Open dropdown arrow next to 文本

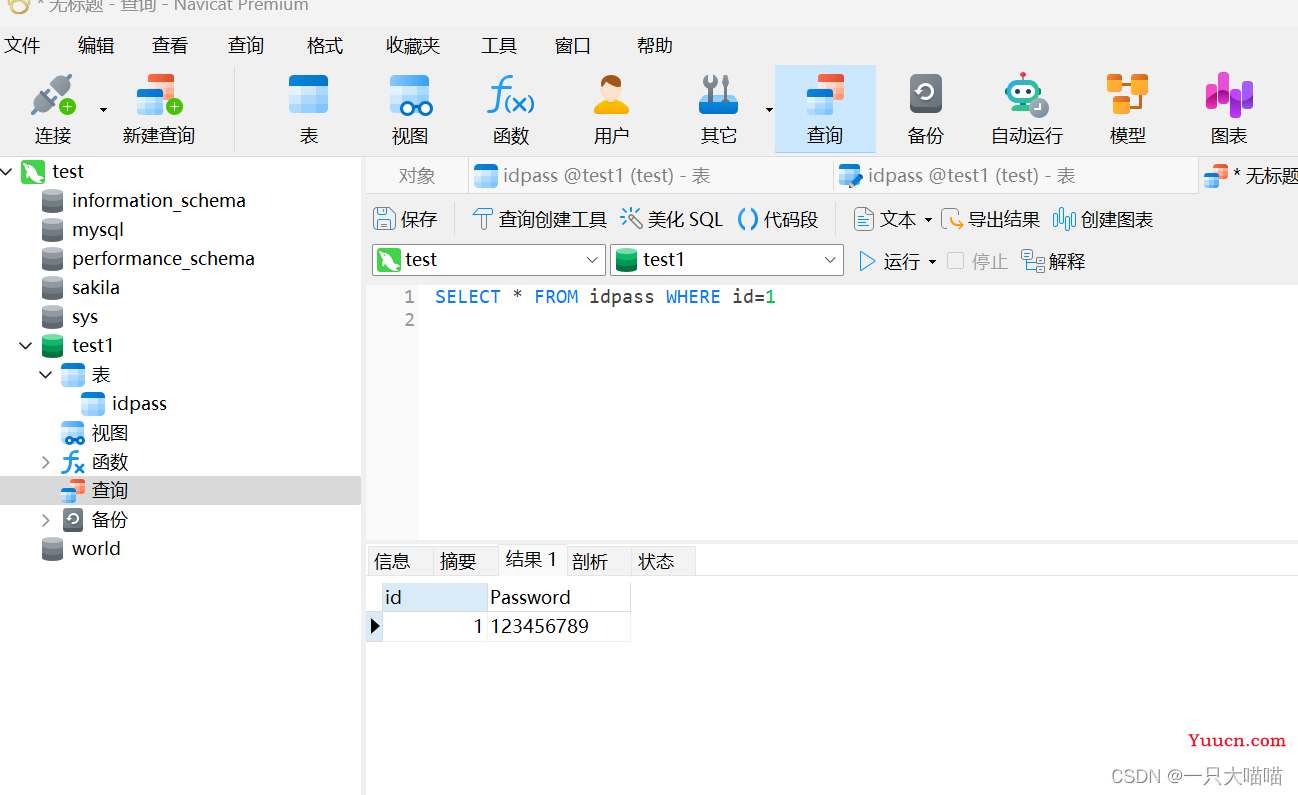(928, 220)
